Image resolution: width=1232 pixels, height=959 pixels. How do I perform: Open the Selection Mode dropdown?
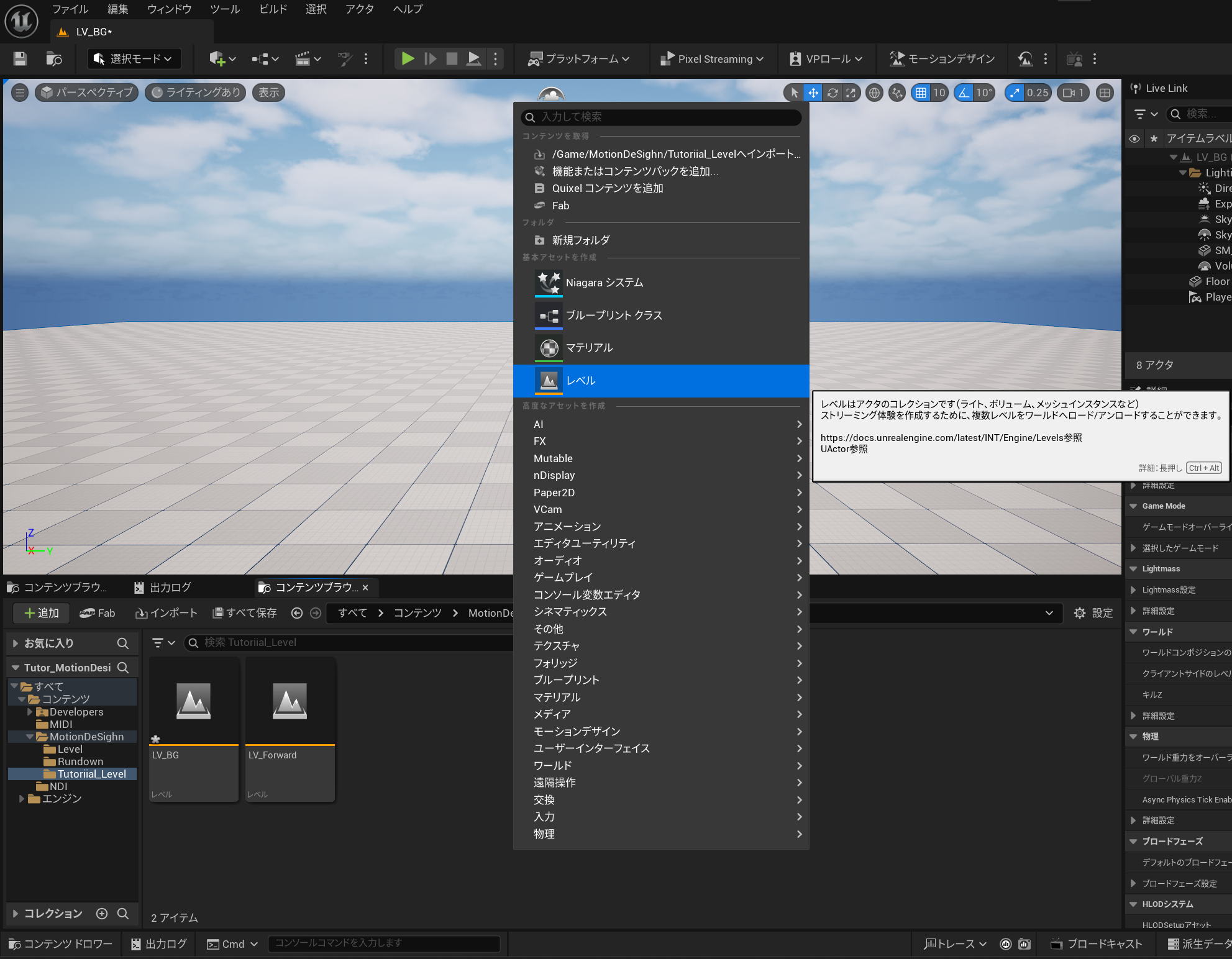pos(134,59)
